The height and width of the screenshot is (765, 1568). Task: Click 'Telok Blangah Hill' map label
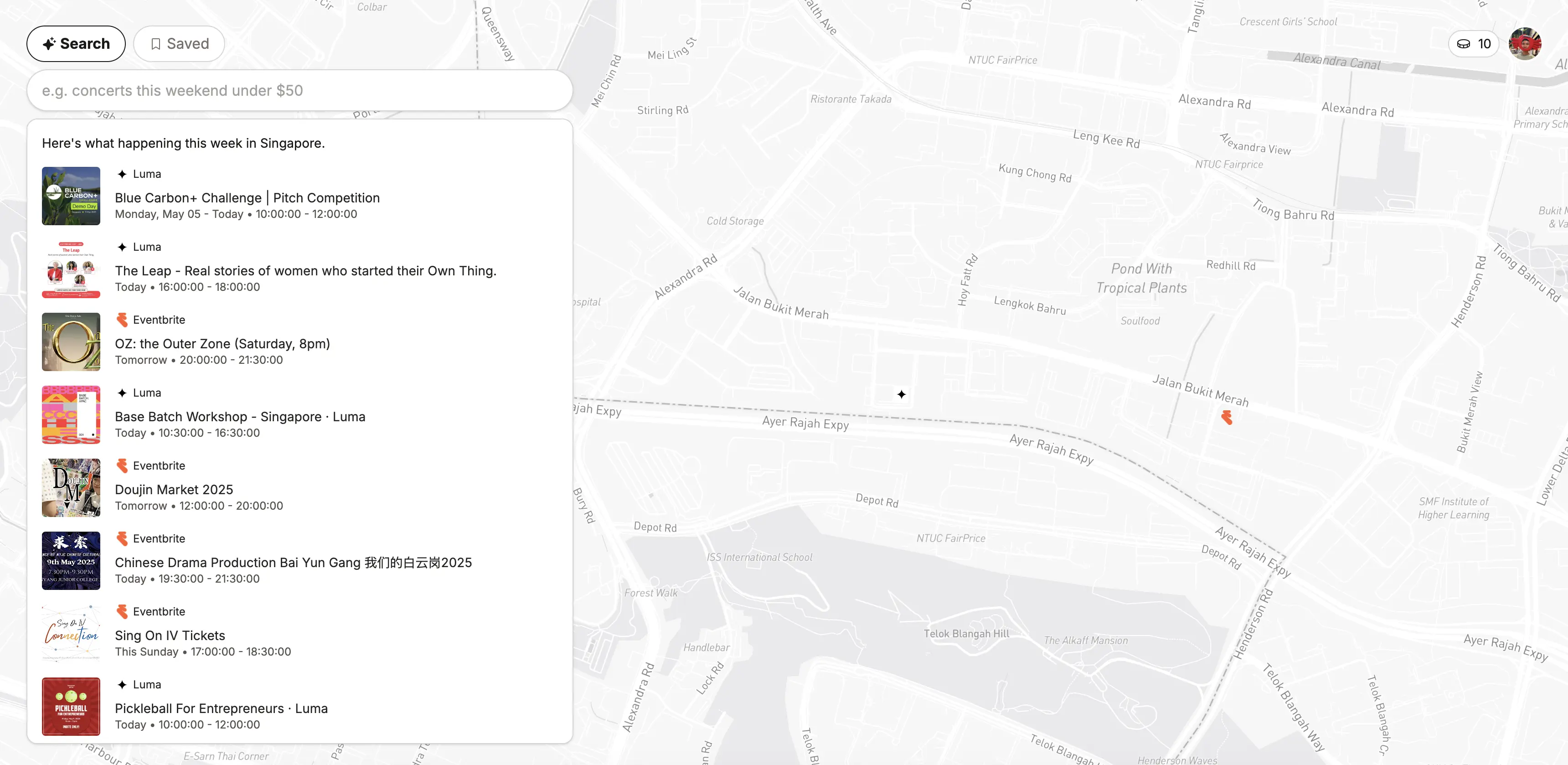click(967, 634)
